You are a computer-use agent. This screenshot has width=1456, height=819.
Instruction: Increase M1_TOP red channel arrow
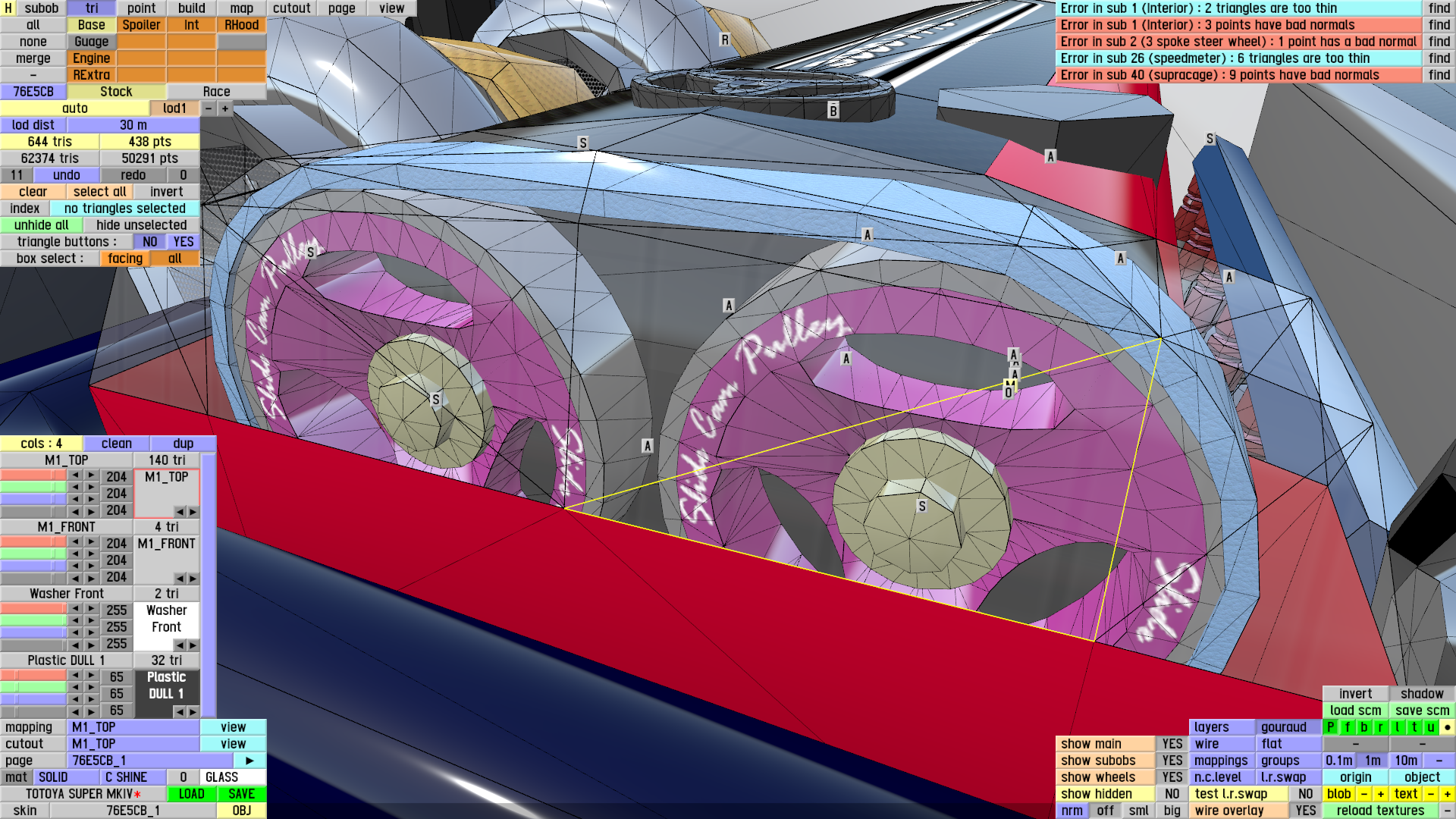coord(91,476)
